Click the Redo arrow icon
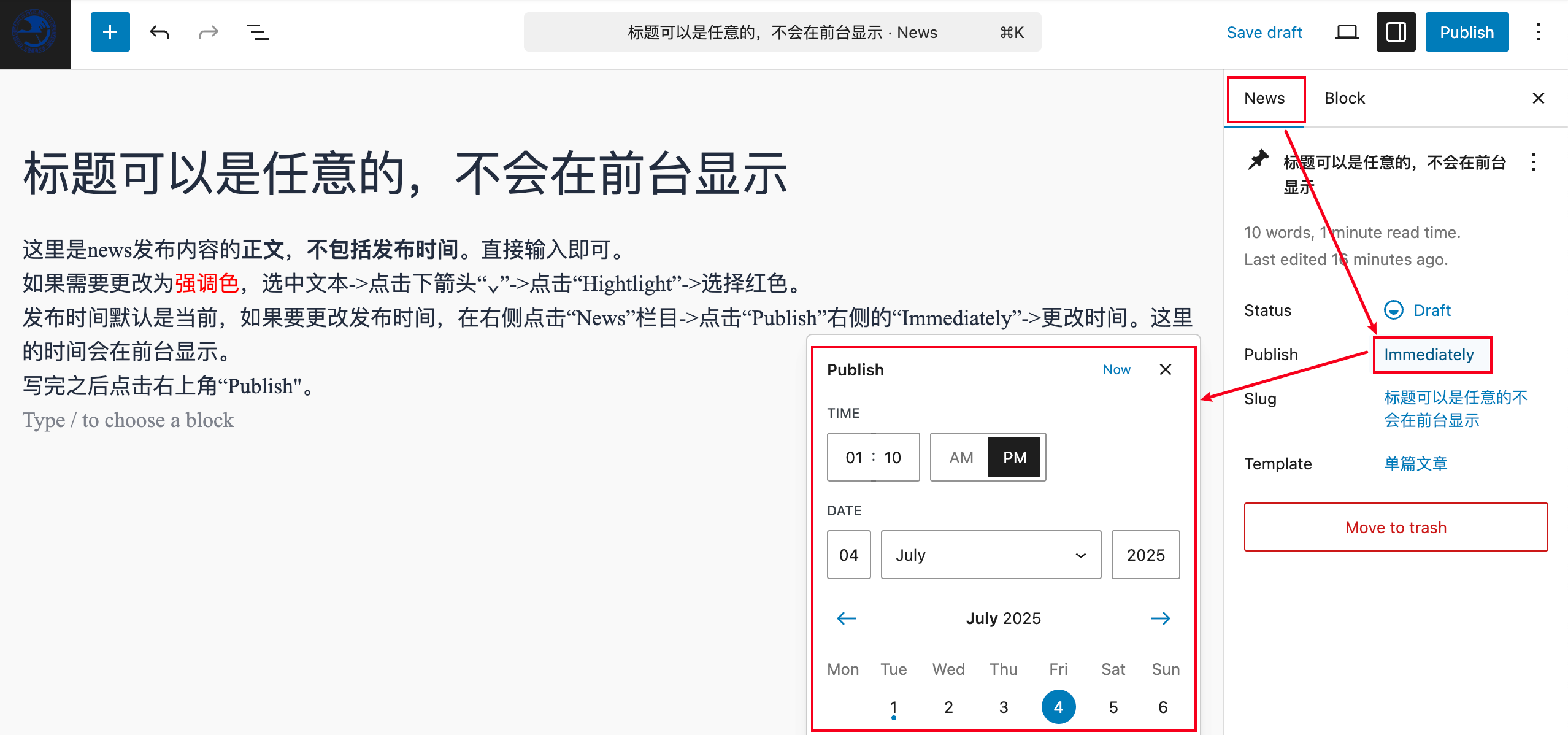1568x735 pixels. pyautogui.click(x=209, y=32)
